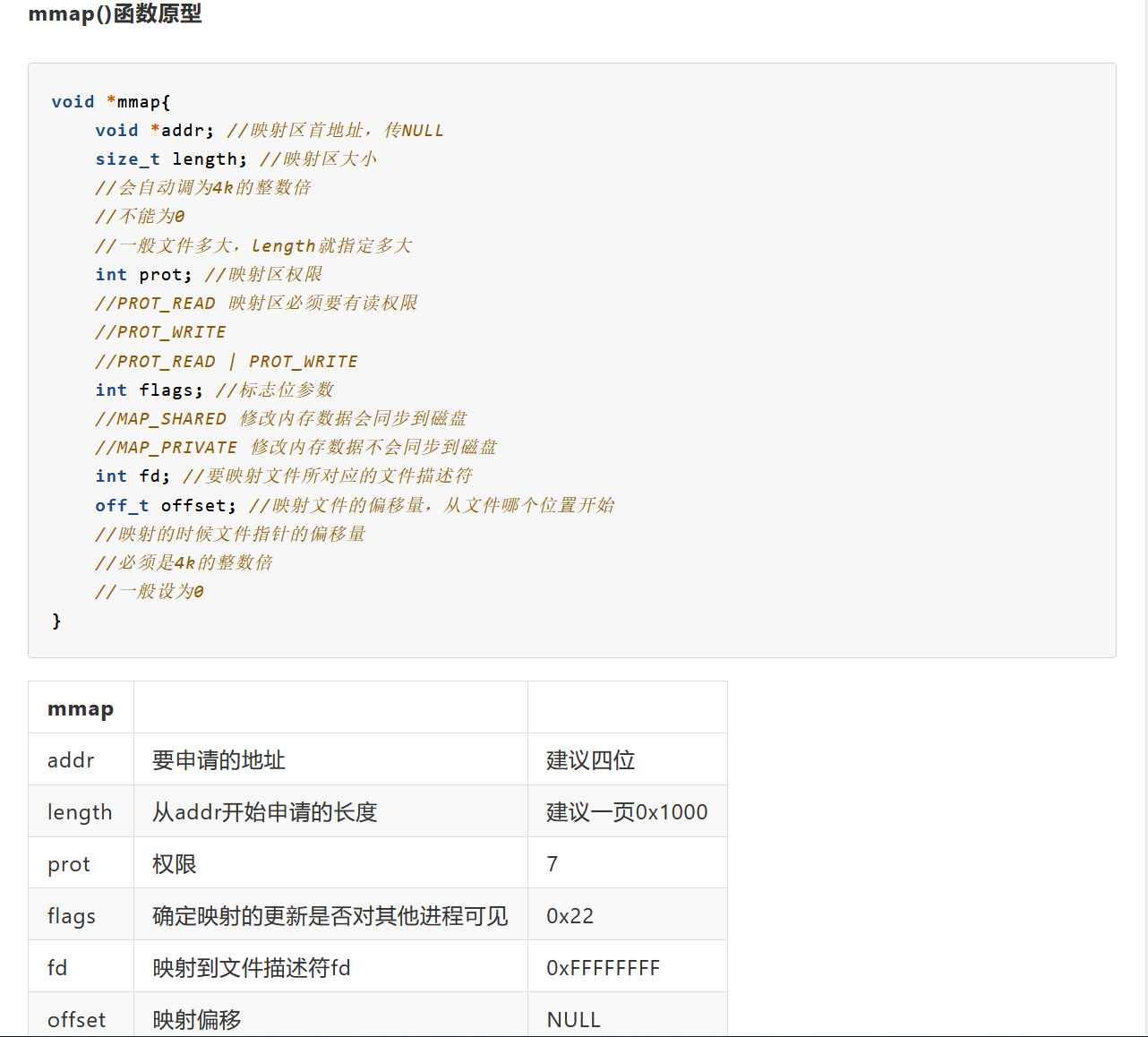Click the '确定映射的更新是否对其他进程可见' table cell
The height and width of the screenshot is (1037, 1148).
point(330,916)
